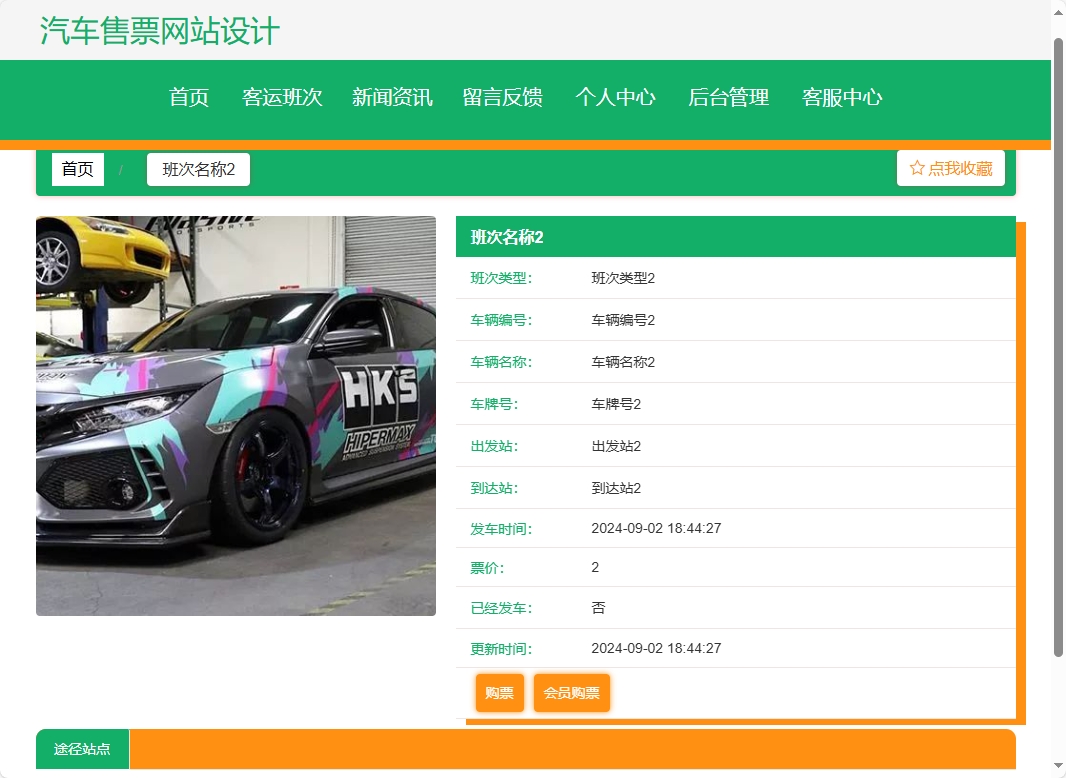
Task: Click the 会员购票 member purchase button
Action: [571, 692]
